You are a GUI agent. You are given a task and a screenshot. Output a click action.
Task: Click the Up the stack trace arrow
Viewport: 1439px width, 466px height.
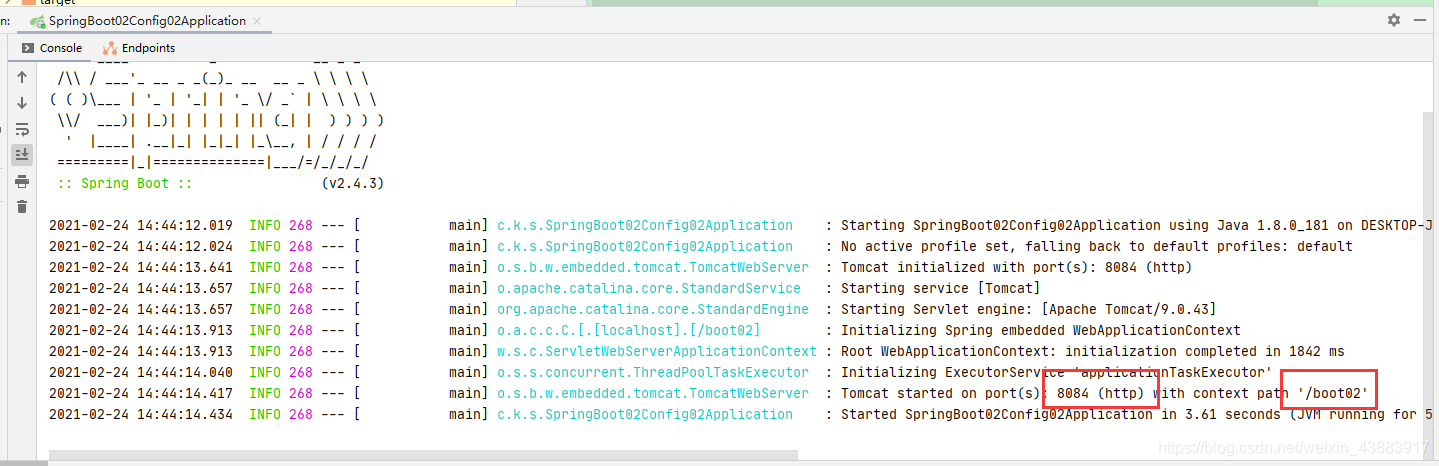tap(22, 77)
